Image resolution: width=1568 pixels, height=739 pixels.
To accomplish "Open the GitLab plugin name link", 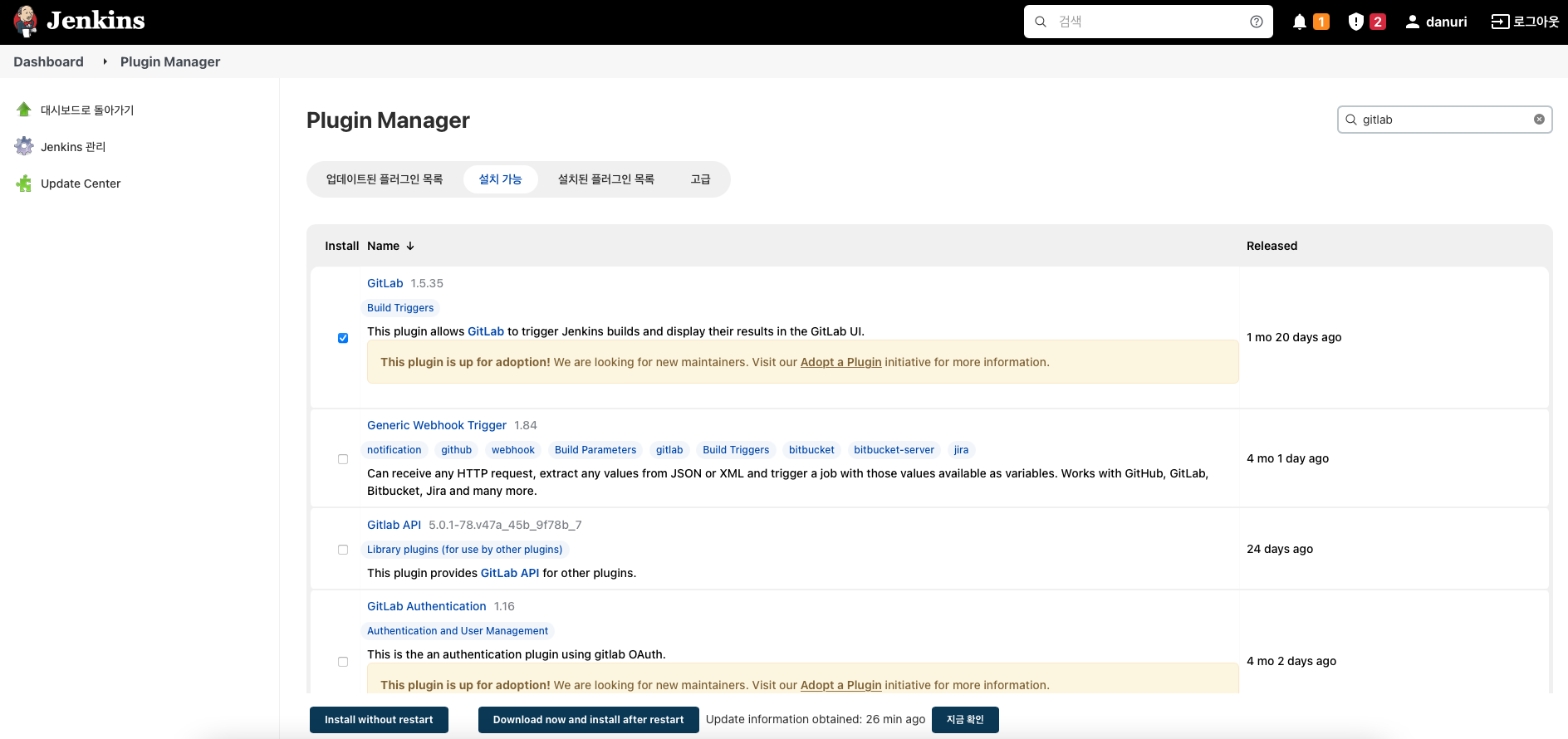I will 385,283.
